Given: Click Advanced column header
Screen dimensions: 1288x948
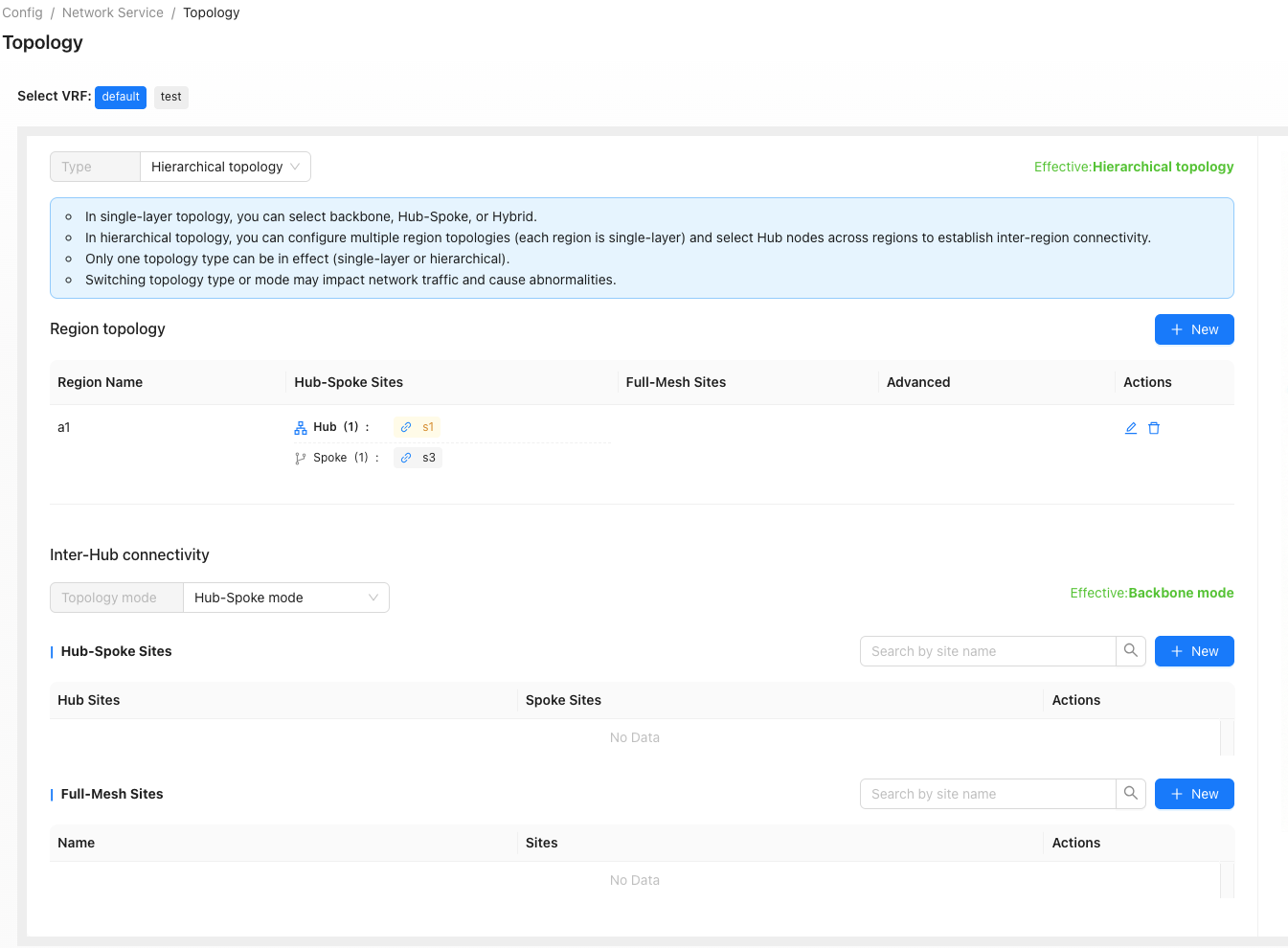Looking at the screenshot, I should coord(918,382).
